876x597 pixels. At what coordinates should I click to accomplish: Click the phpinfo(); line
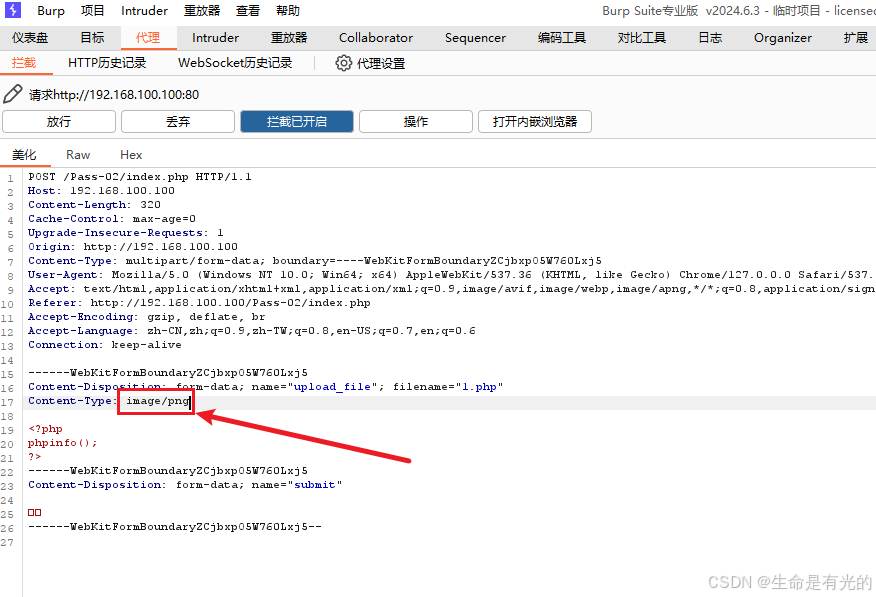63,442
